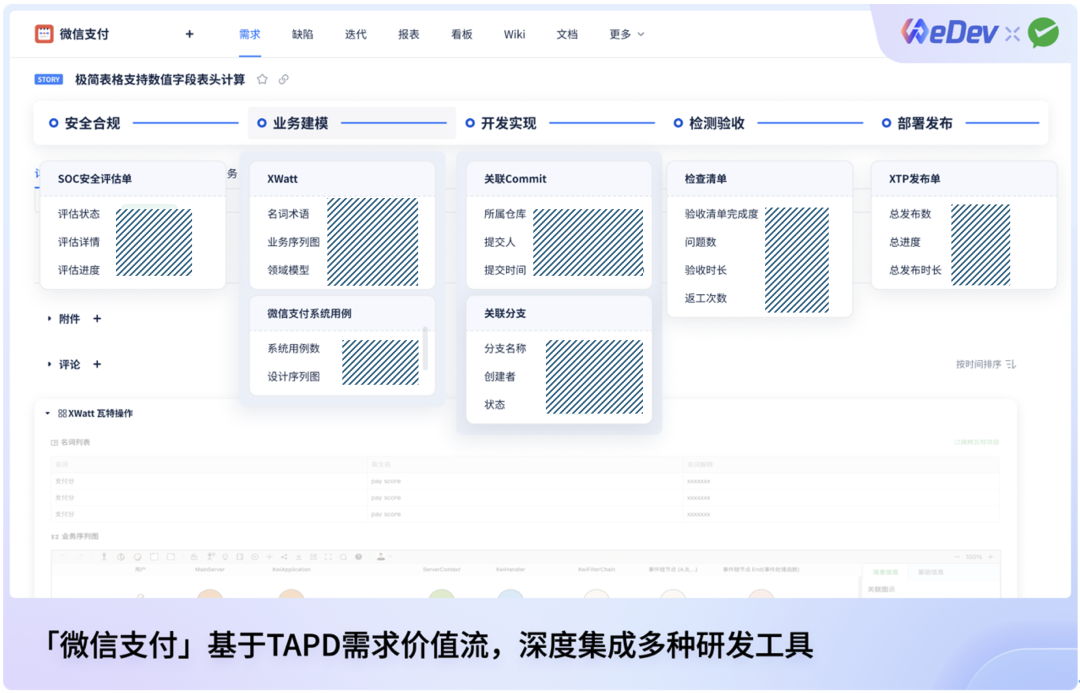Switch to the 需求 tab
This screenshot has width=1080, height=693.
[x=249, y=34]
